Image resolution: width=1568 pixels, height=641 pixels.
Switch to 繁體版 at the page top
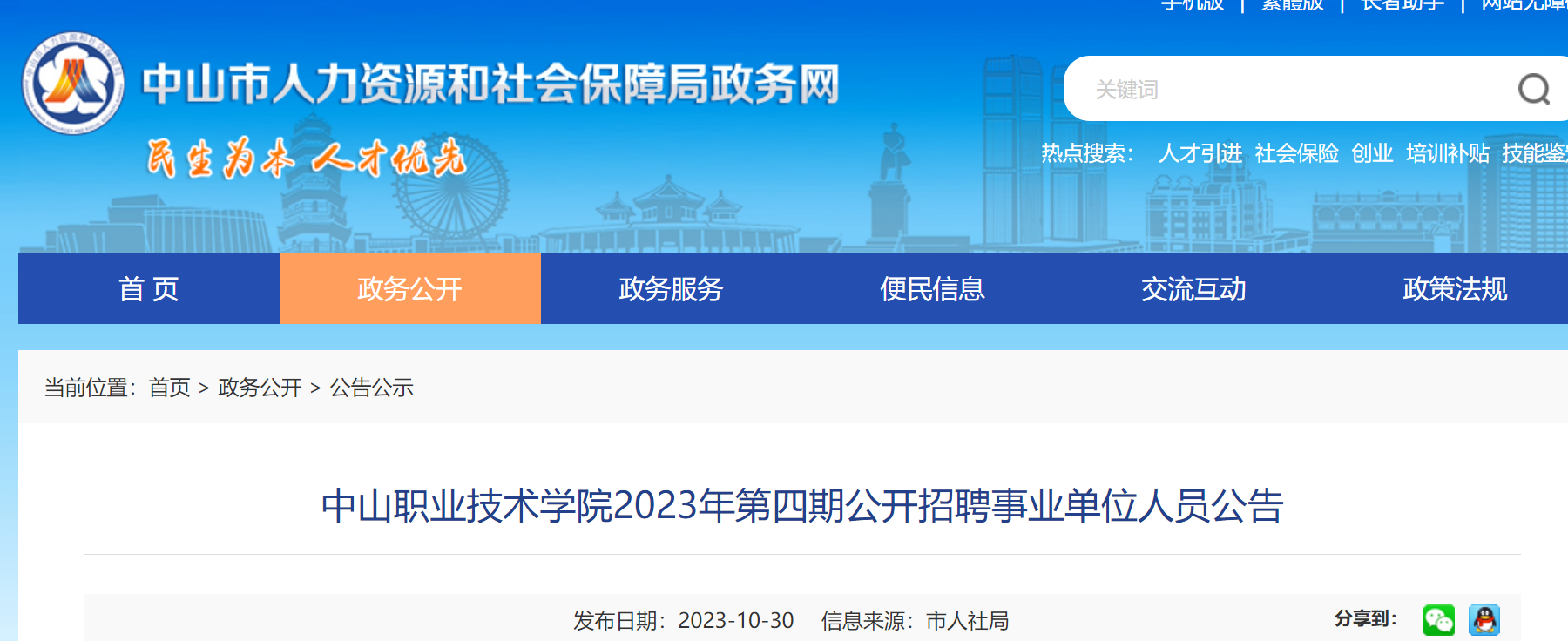(x=1292, y=5)
